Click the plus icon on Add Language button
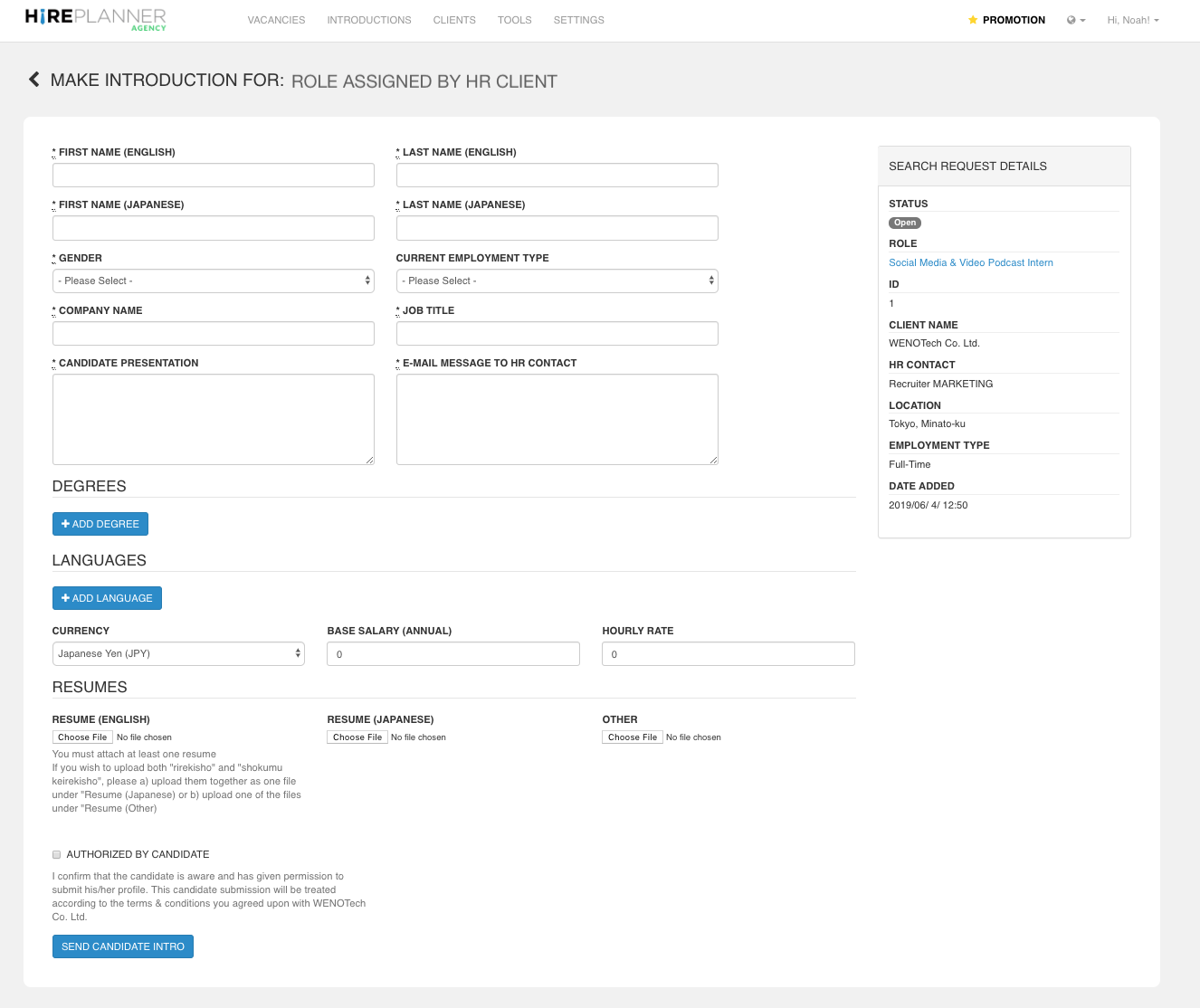This screenshot has height=1008, width=1200. (x=65, y=597)
